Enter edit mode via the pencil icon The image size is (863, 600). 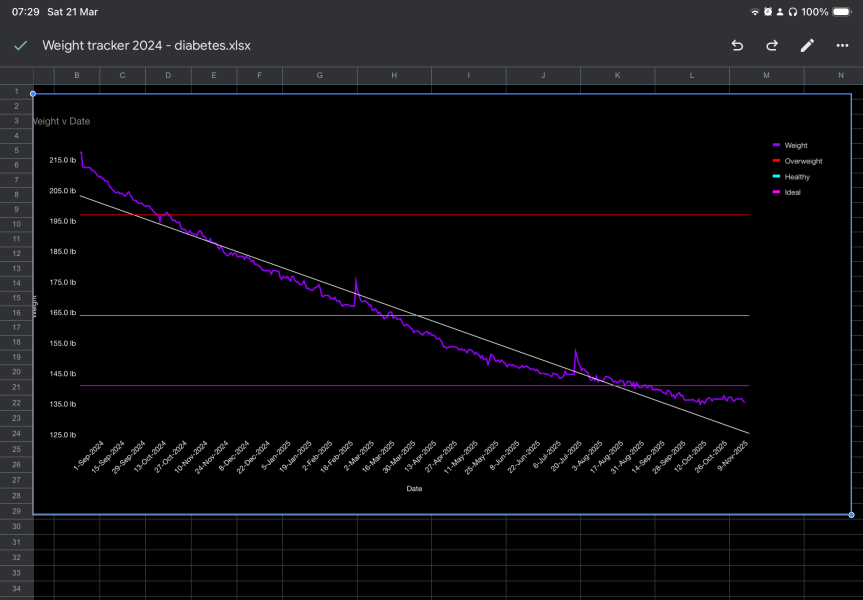[808, 46]
